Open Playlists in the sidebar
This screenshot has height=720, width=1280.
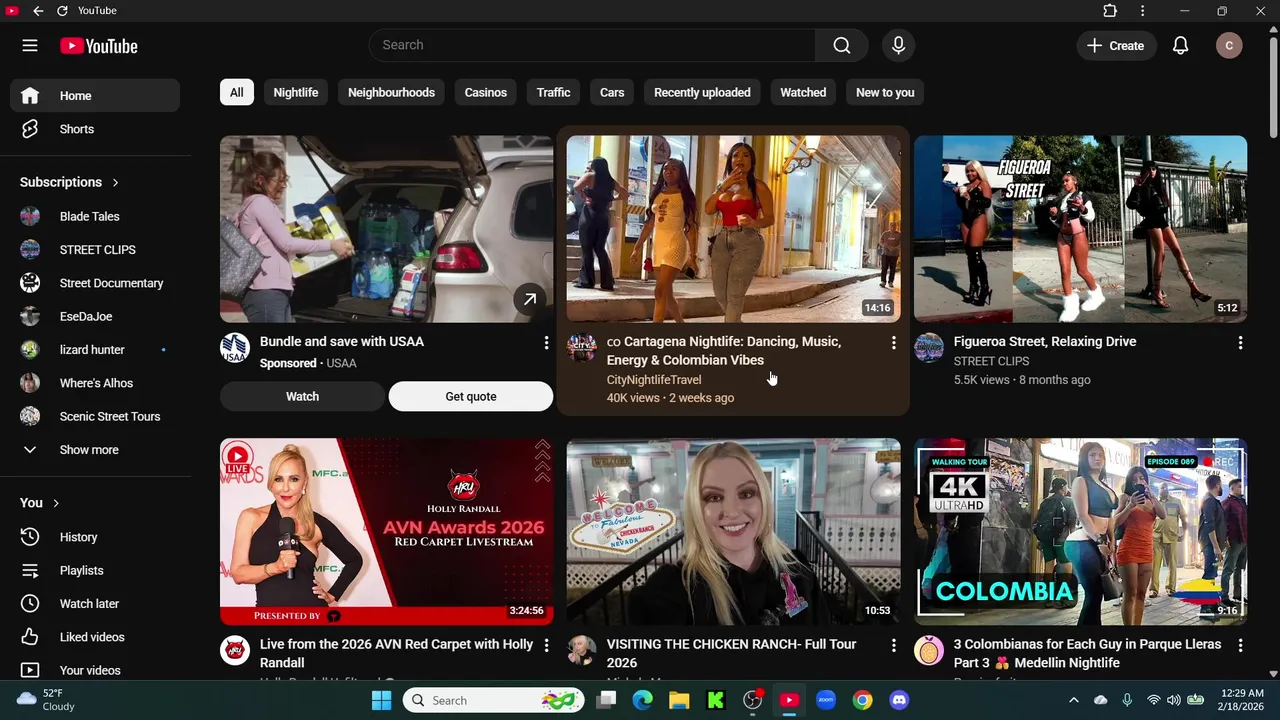coord(95,570)
